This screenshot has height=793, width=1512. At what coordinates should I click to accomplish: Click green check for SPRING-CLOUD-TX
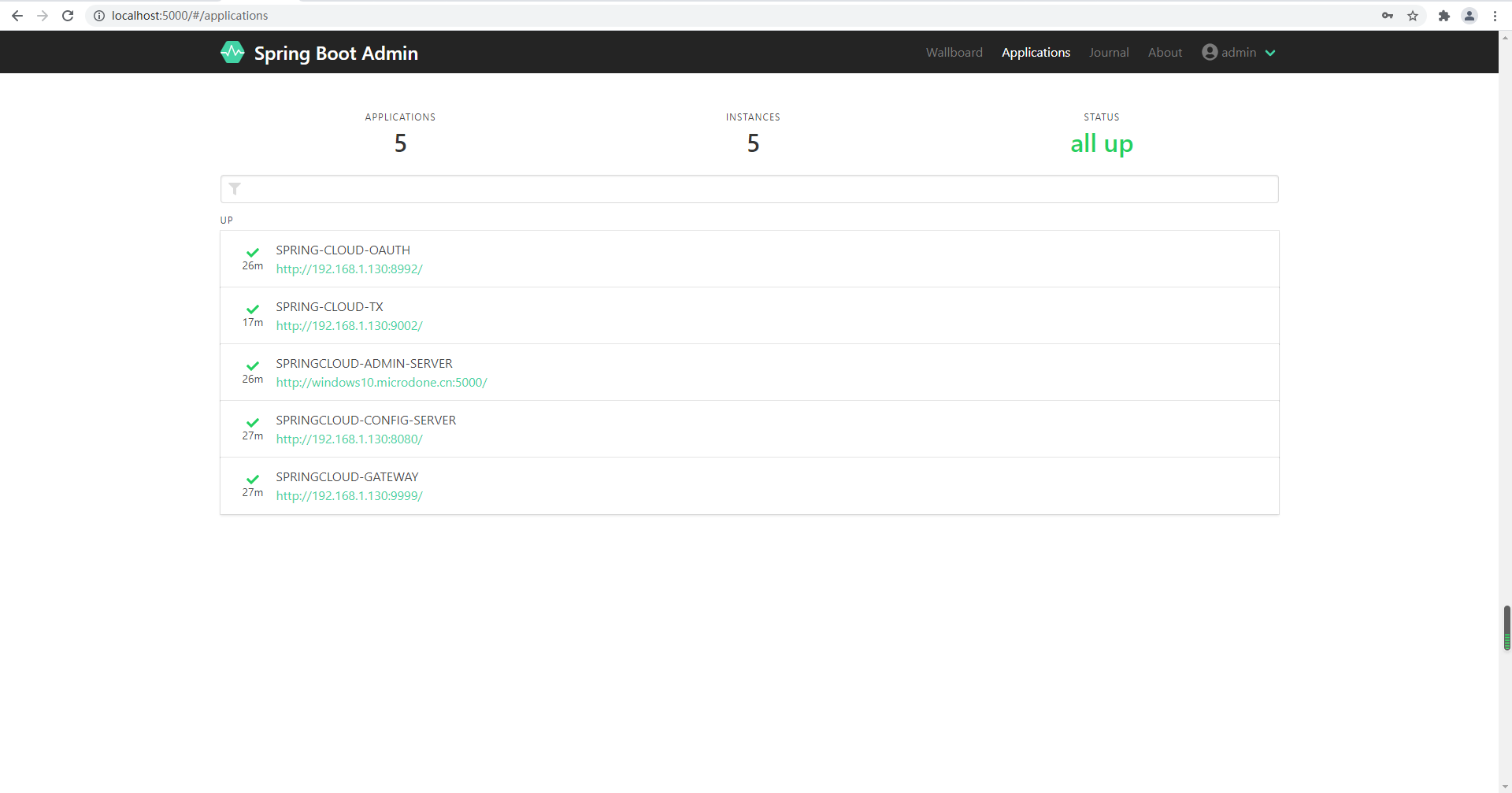click(253, 309)
